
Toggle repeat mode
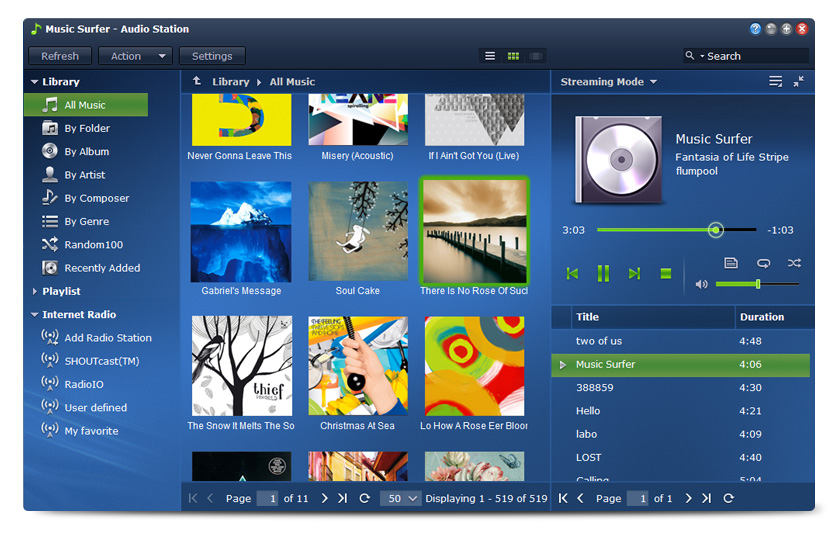click(763, 263)
